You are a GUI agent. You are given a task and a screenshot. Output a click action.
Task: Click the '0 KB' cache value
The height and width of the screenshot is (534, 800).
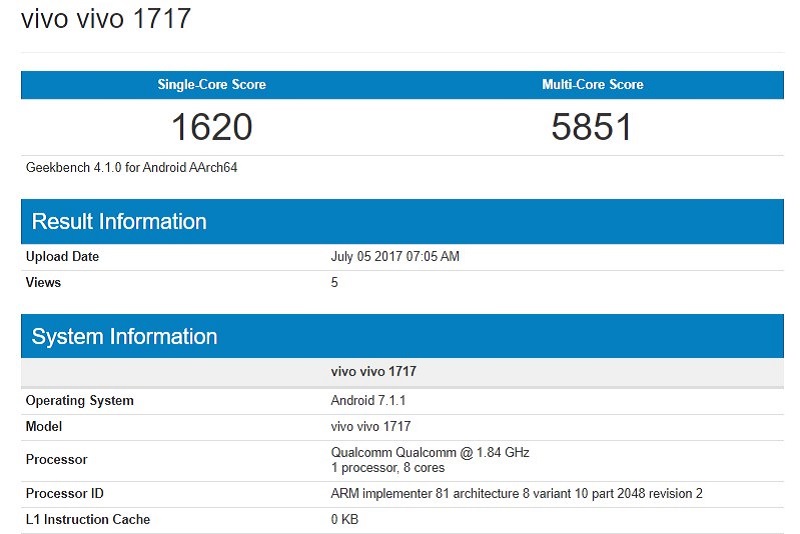click(344, 519)
